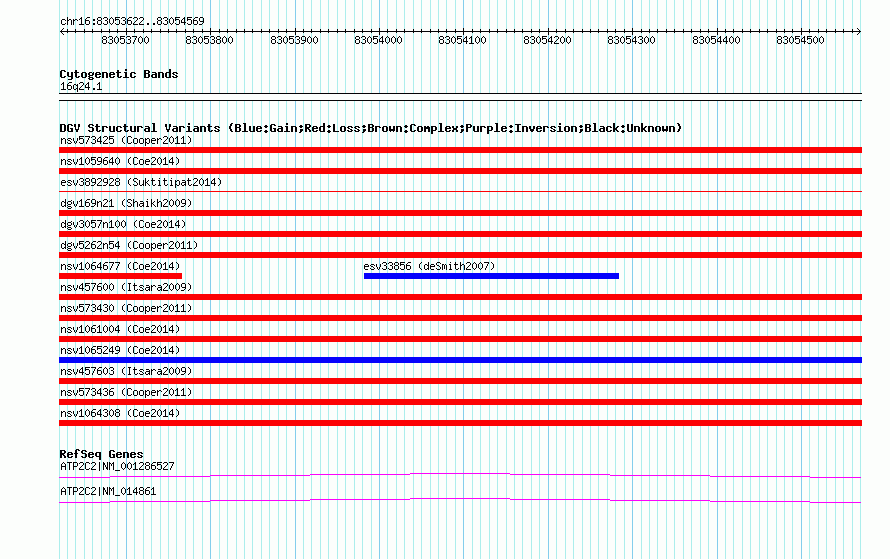Click ruler position 83053700

(x=125, y=40)
